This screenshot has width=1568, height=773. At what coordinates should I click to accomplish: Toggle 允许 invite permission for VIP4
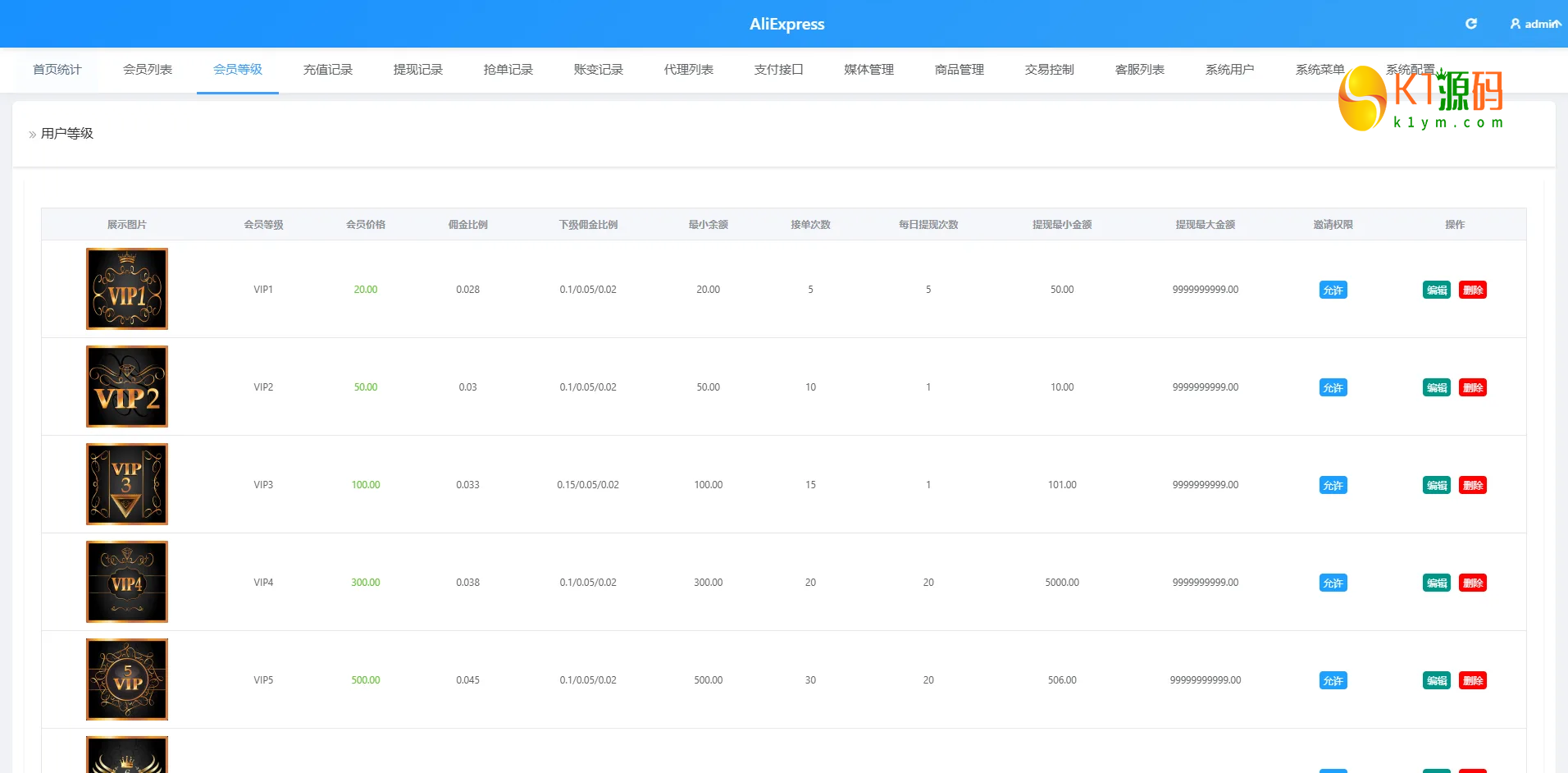1333,583
